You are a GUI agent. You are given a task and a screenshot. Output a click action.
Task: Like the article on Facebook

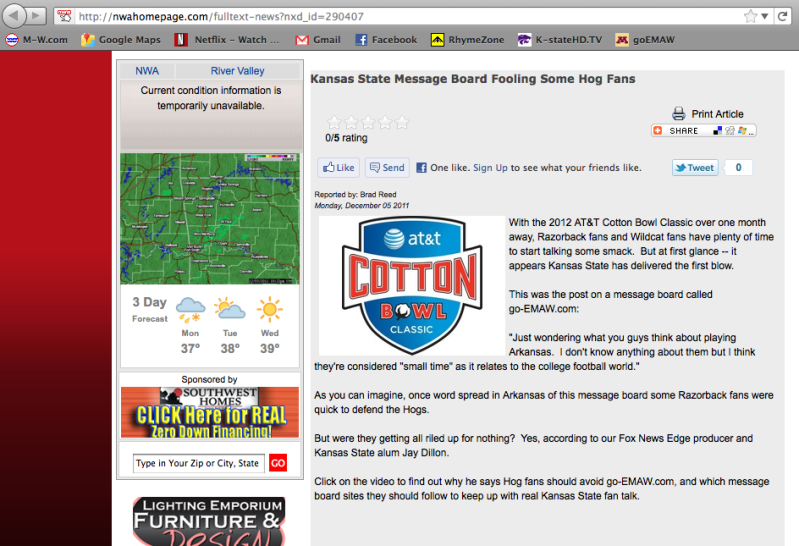coord(338,167)
